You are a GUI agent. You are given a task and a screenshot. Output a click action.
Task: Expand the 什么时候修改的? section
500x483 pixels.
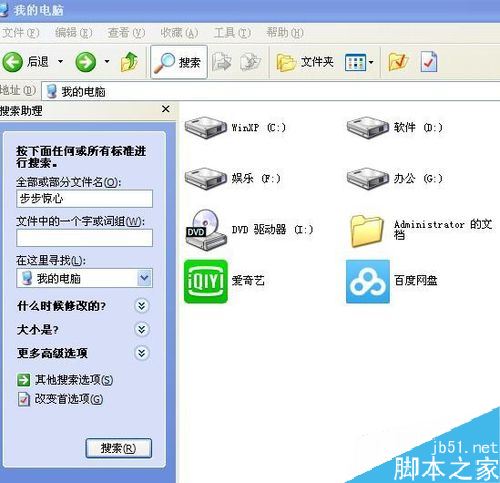click(x=142, y=305)
